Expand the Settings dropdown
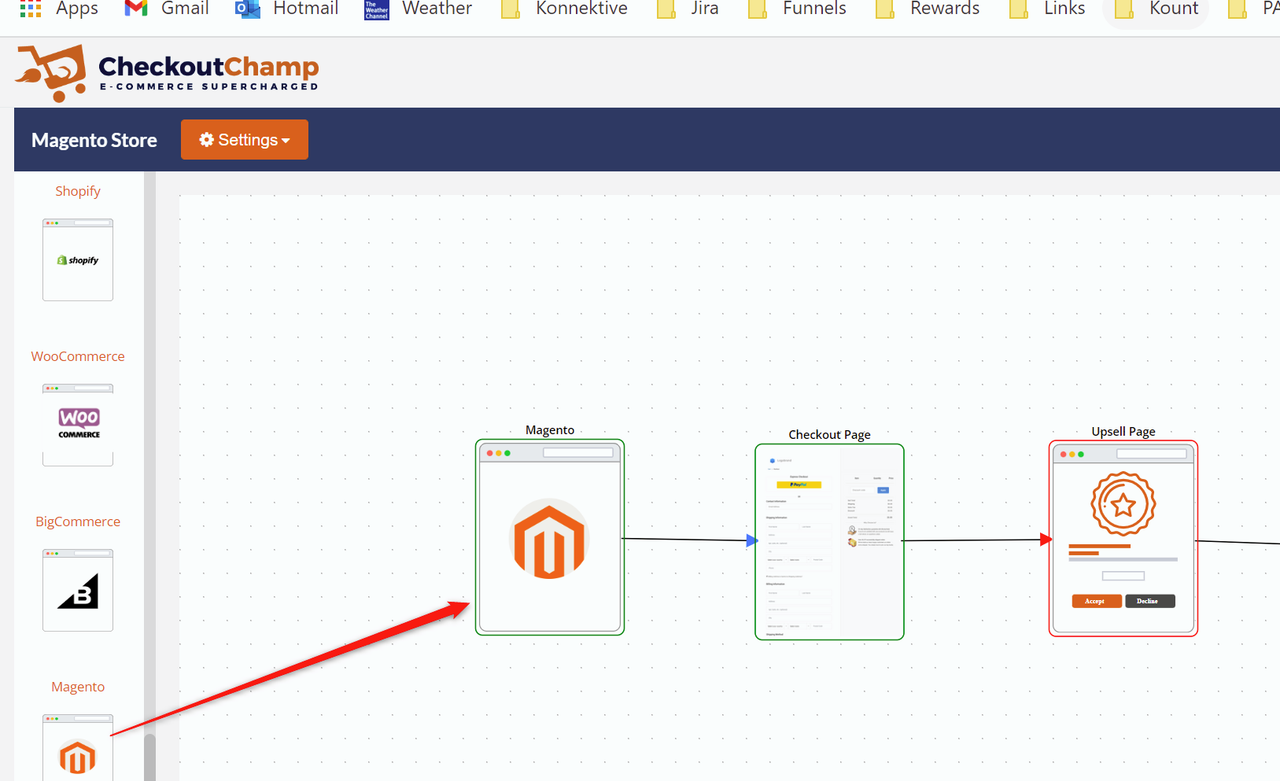The width and height of the screenshot is (1280, 781). [x=244, y=140]
